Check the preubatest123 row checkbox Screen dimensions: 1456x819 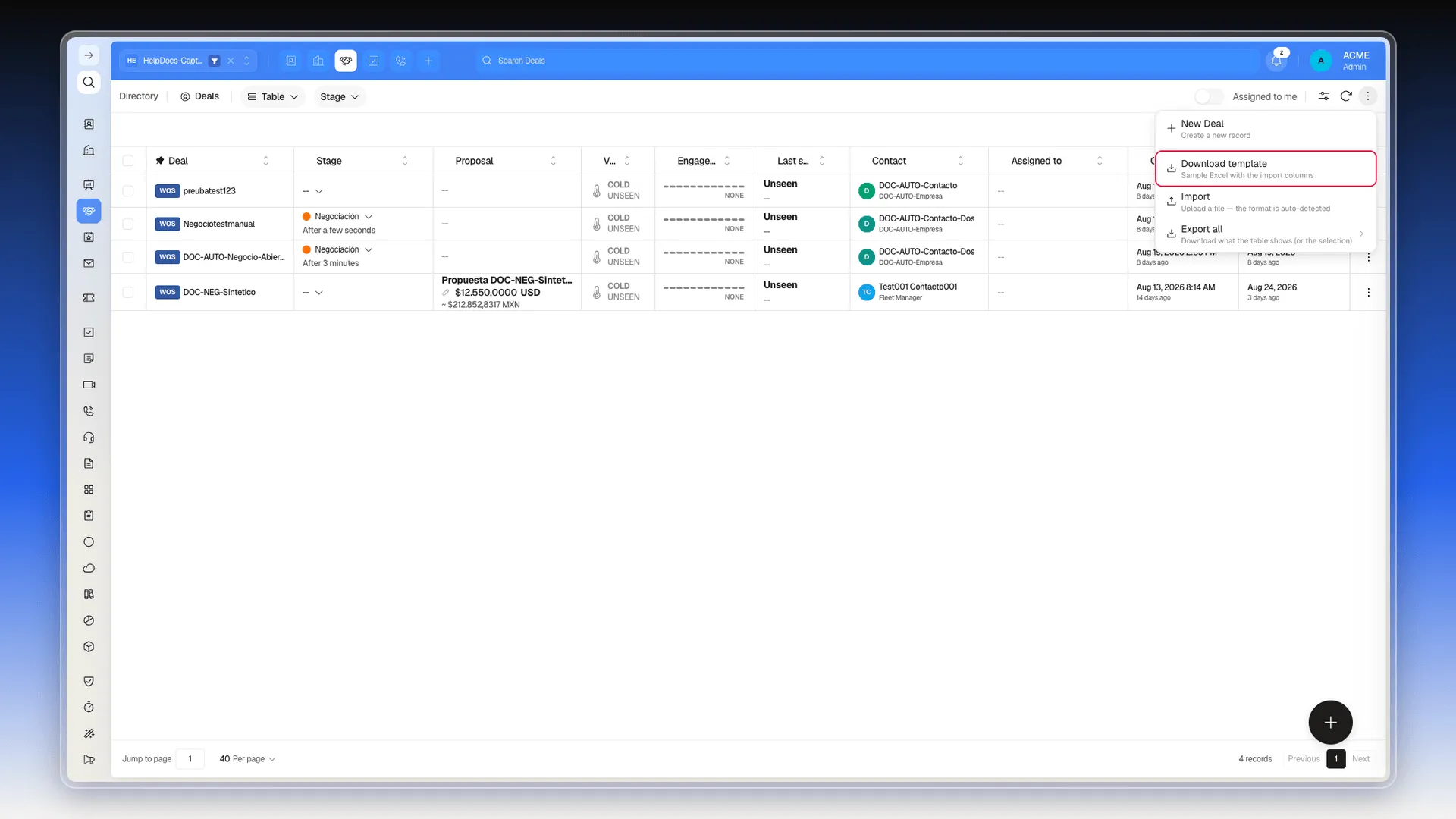click(x=127, y=191)
